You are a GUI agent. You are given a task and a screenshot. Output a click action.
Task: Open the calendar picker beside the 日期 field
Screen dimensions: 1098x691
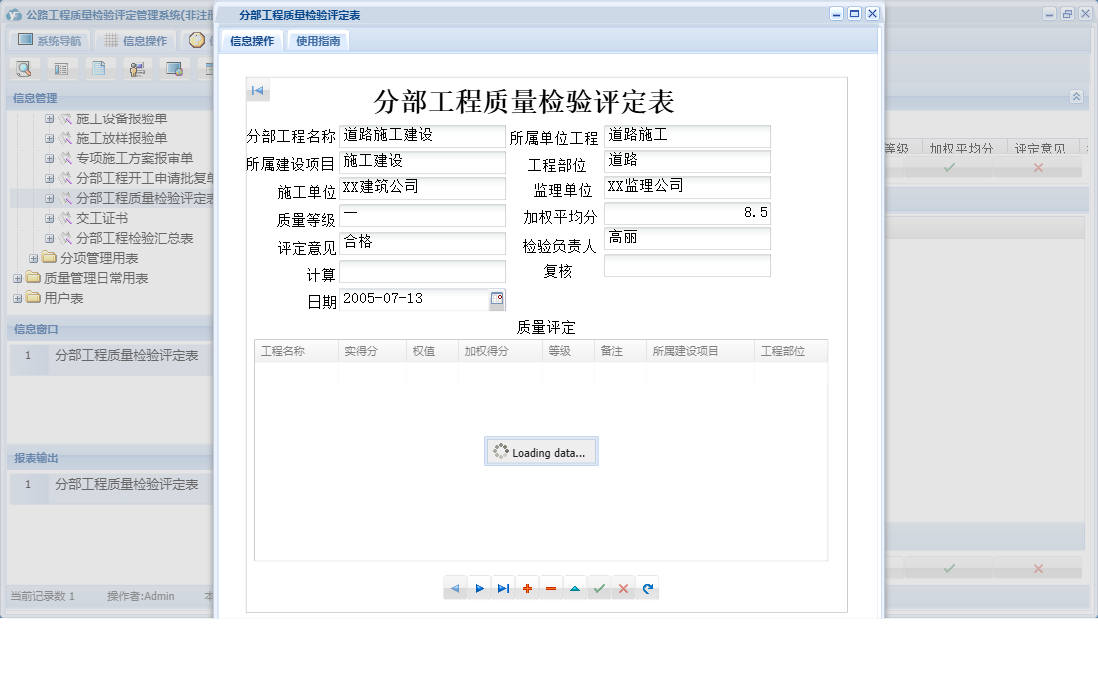click(x=497, y=299)
